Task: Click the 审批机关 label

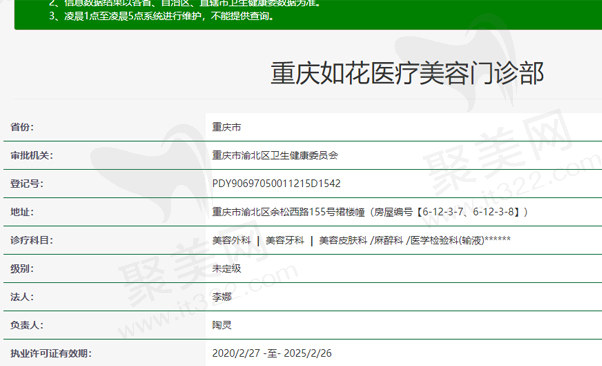Action: (x=31, y=156)
